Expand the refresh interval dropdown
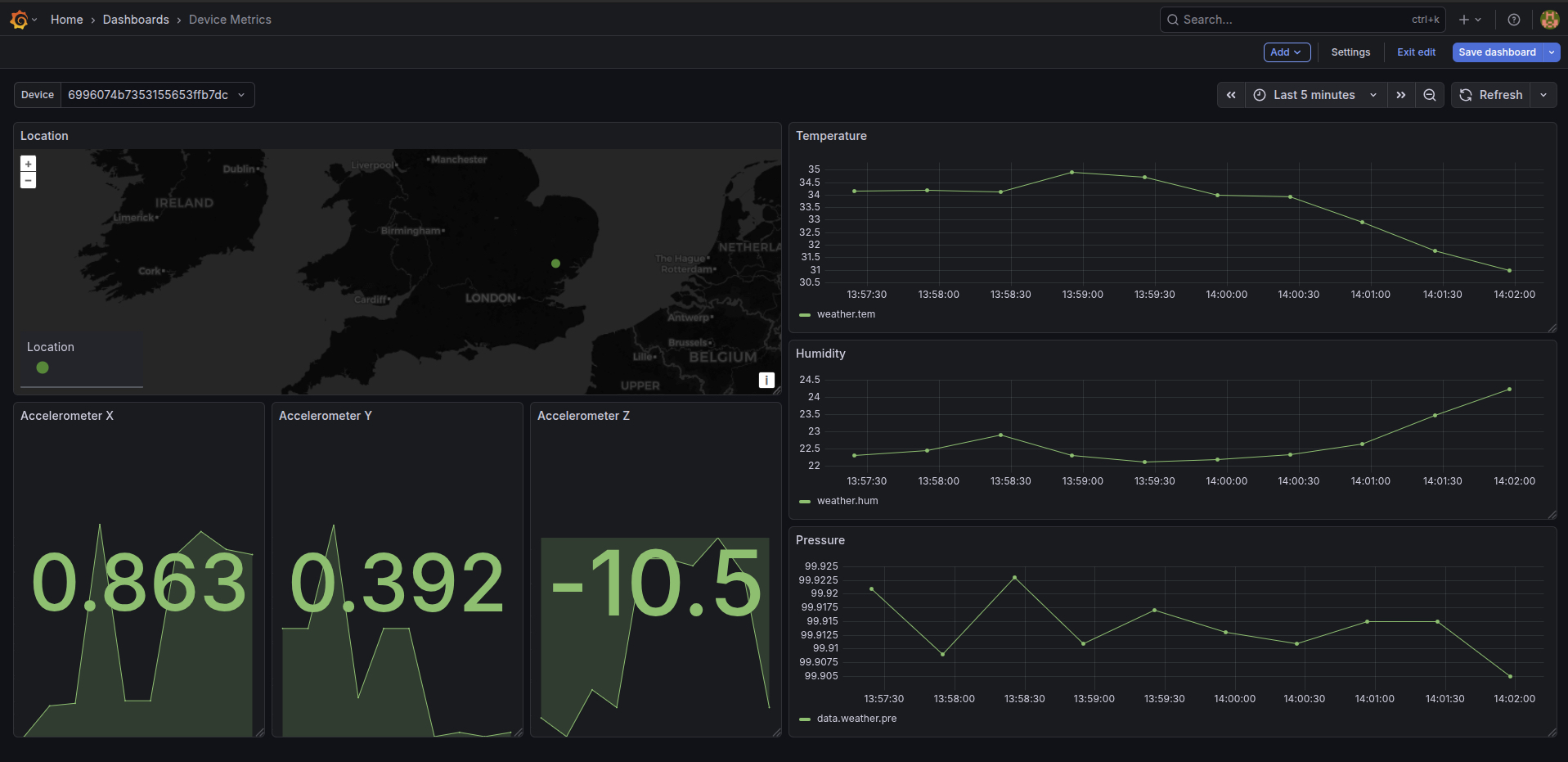The width and height of the screenshot is (1568, 762). click(x=1543, y=95)
